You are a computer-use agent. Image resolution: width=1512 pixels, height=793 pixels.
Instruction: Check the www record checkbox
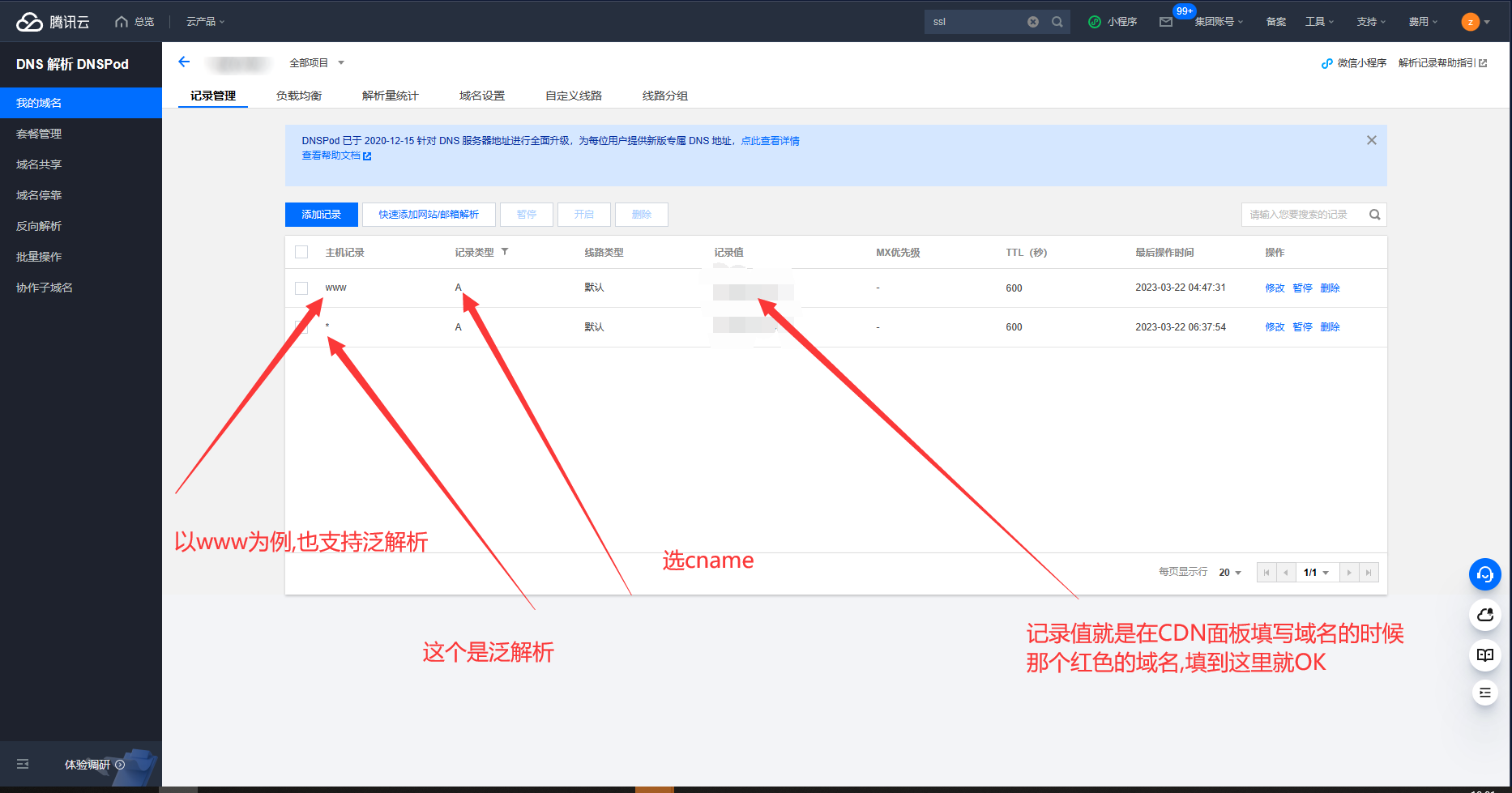(301, 288)
